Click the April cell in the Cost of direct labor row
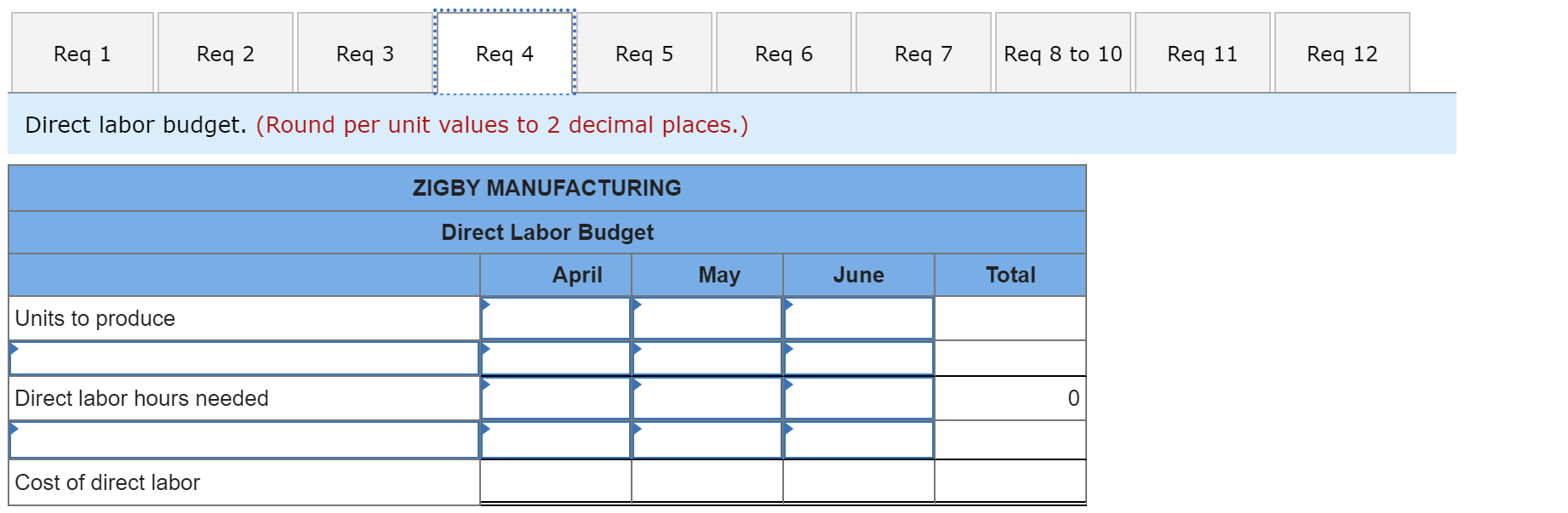 coord(553,482)
